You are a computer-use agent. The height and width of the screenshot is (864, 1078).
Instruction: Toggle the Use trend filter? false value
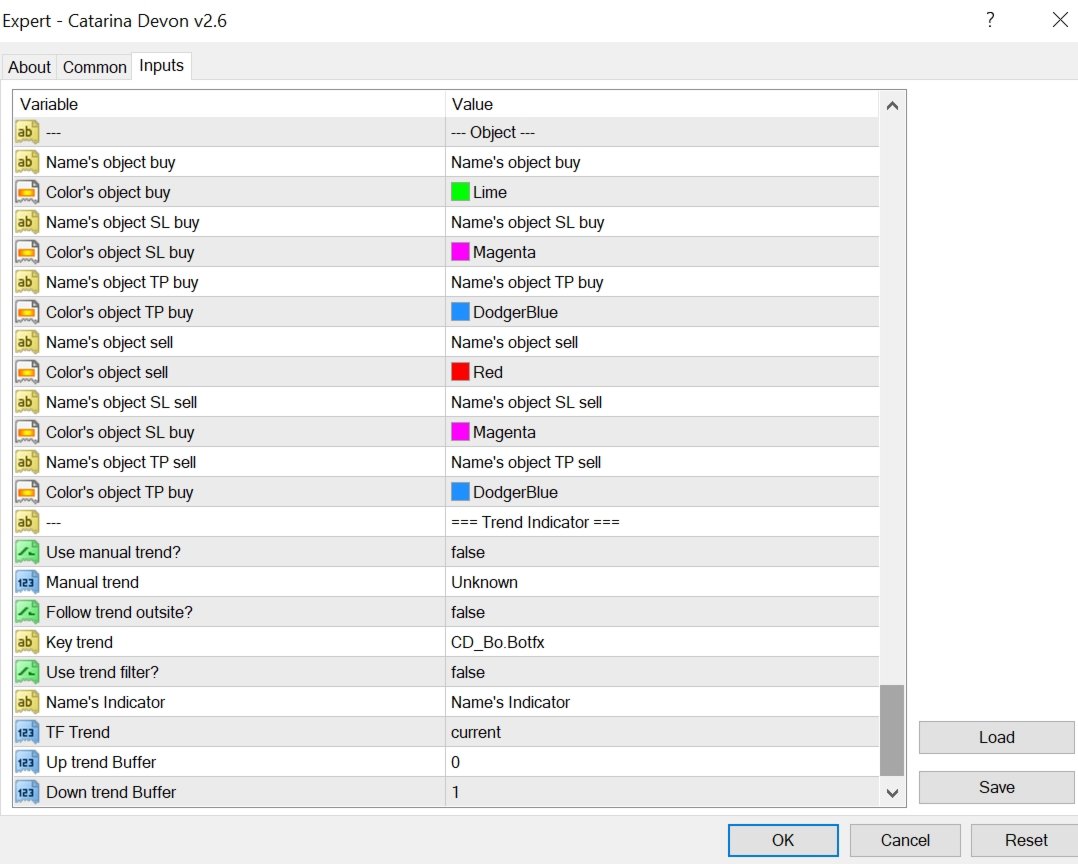662,672
